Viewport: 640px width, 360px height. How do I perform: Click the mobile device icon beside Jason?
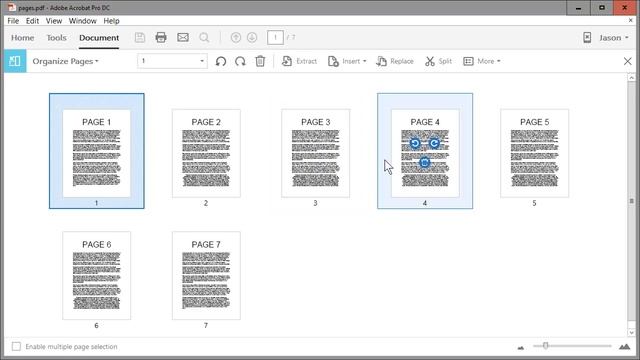point(587,38)
